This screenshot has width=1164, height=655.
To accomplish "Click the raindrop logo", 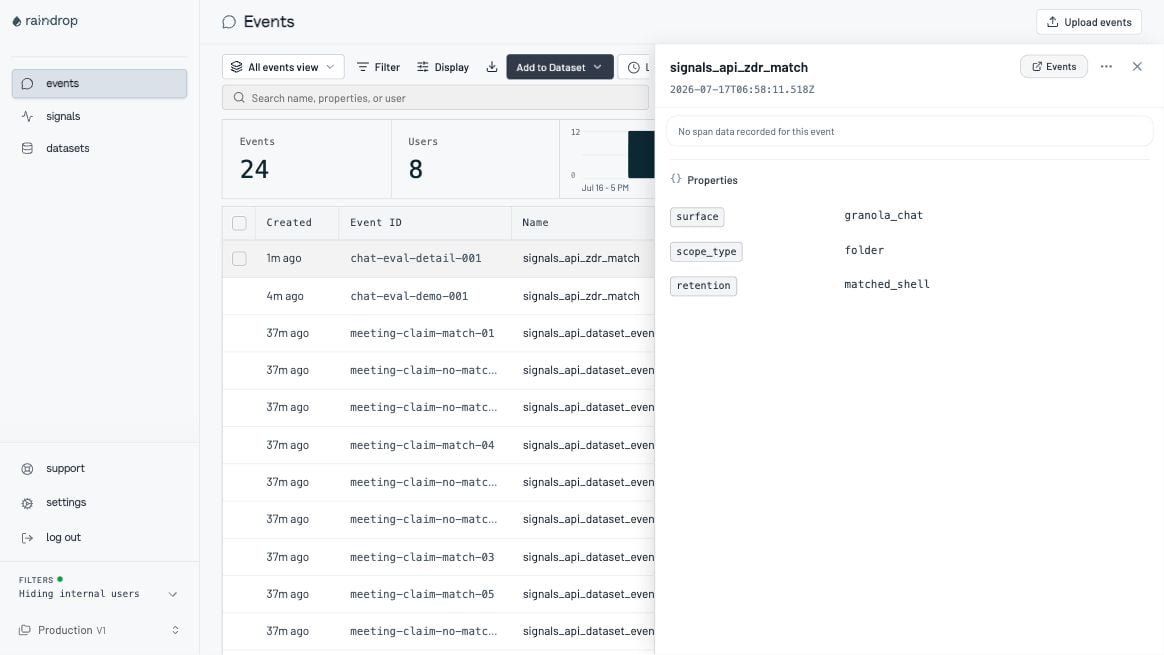I will click(x=45, y=21).
